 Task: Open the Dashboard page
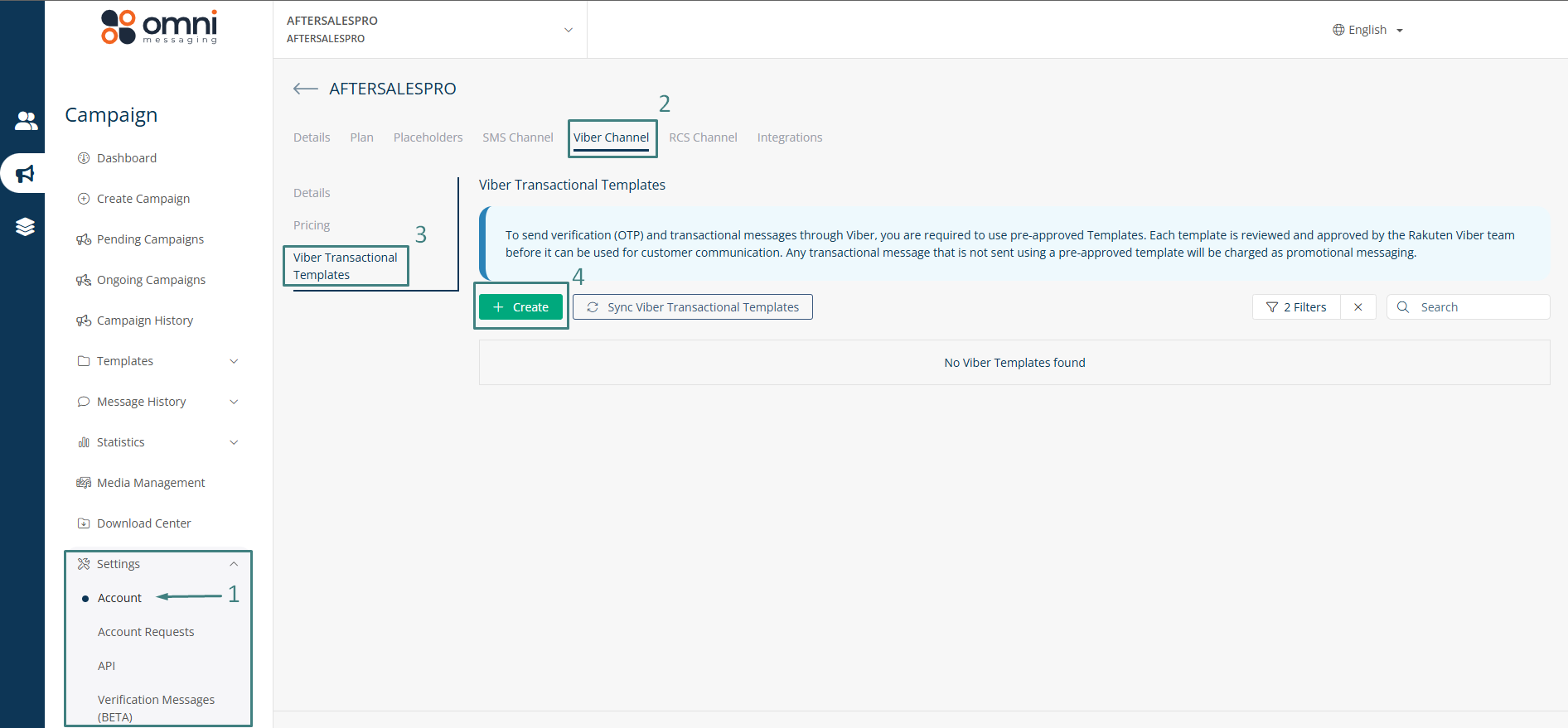[x=127, y=158]
